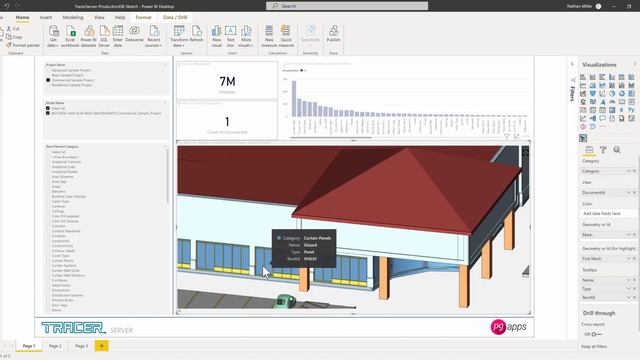Check Residential Sample Project
640x360 pixels.
tap(48, 85)
